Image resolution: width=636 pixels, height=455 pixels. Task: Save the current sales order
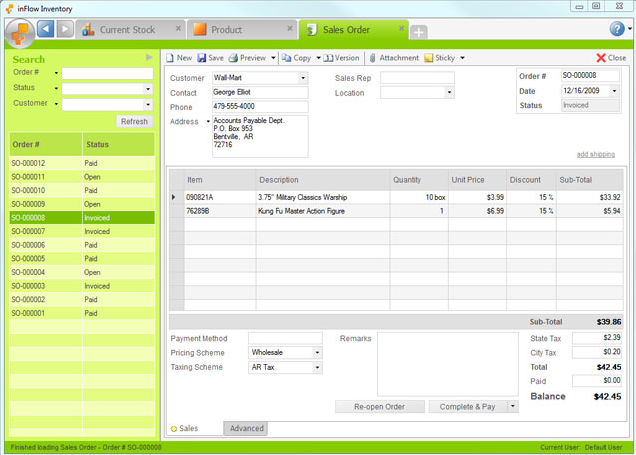click(x=210, y=58)
